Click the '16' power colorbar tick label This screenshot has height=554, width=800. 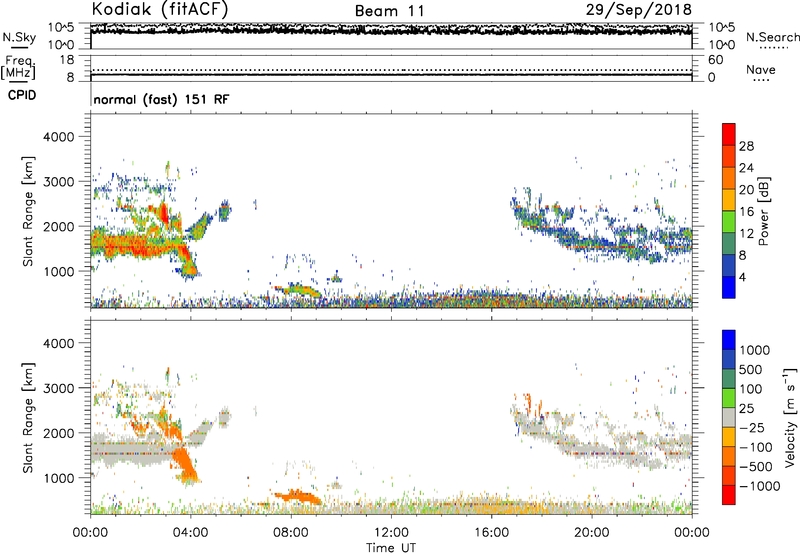coord(746,212)
